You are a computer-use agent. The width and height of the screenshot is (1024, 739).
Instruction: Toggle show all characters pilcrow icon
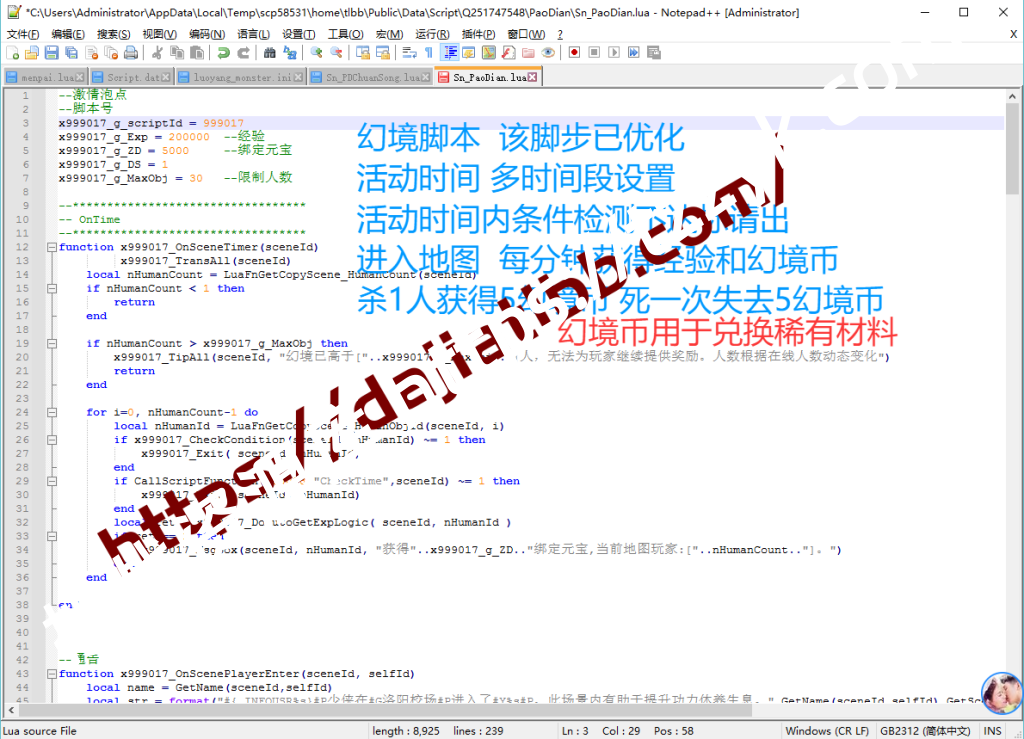point(428,53)
